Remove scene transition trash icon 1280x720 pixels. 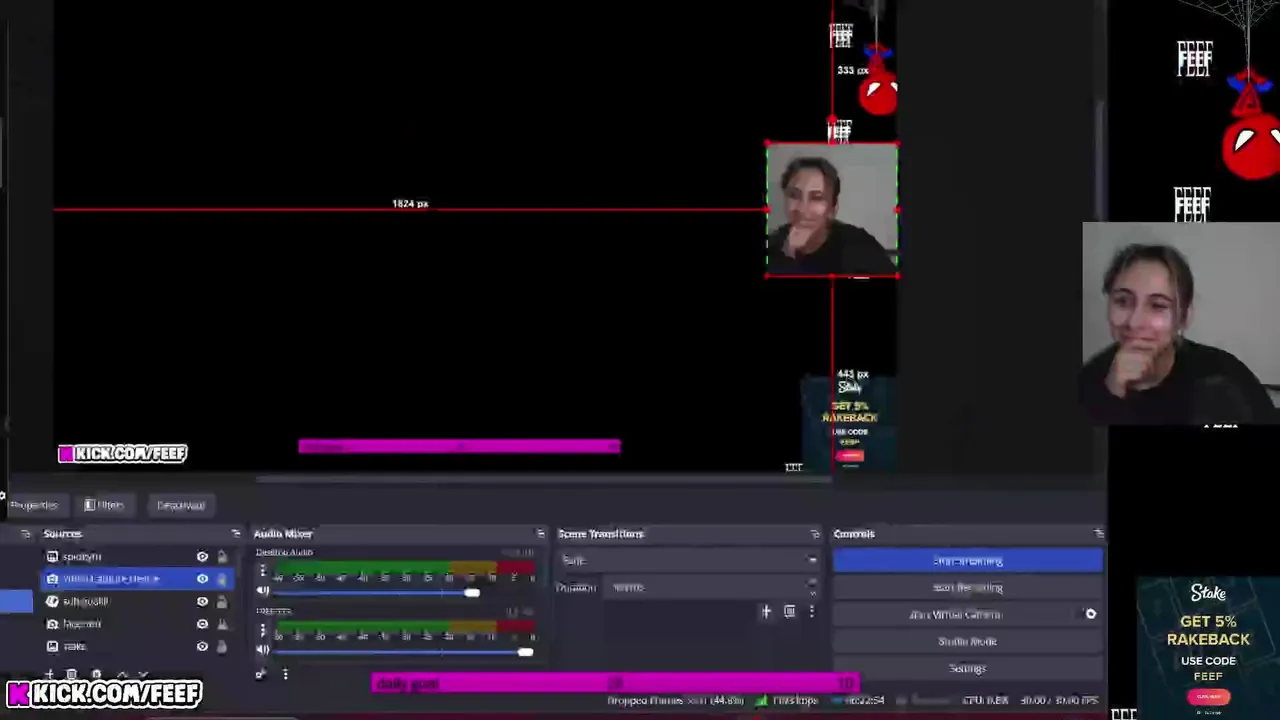(x=789, y=611)
